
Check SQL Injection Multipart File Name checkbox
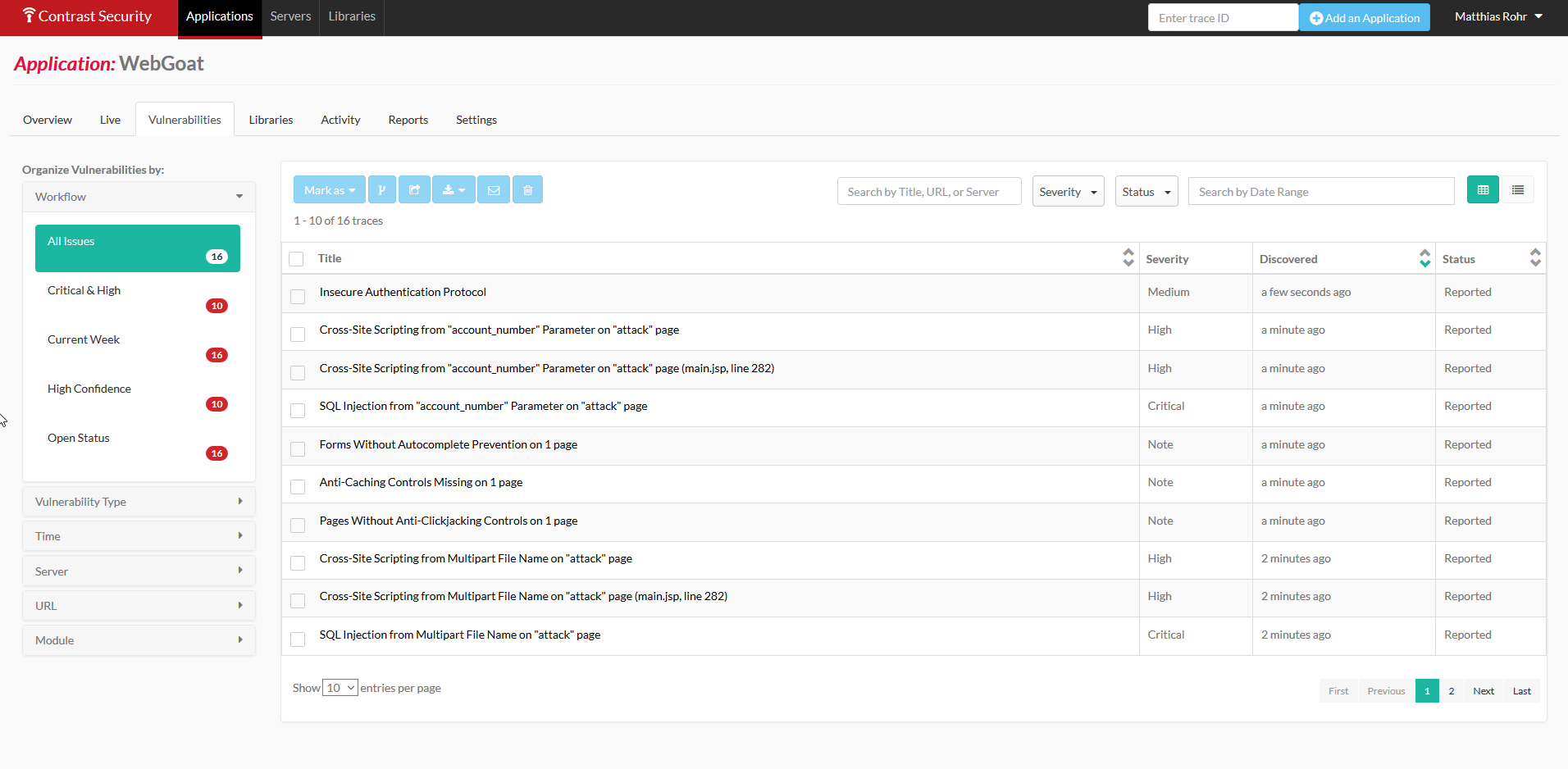point(298,639)
